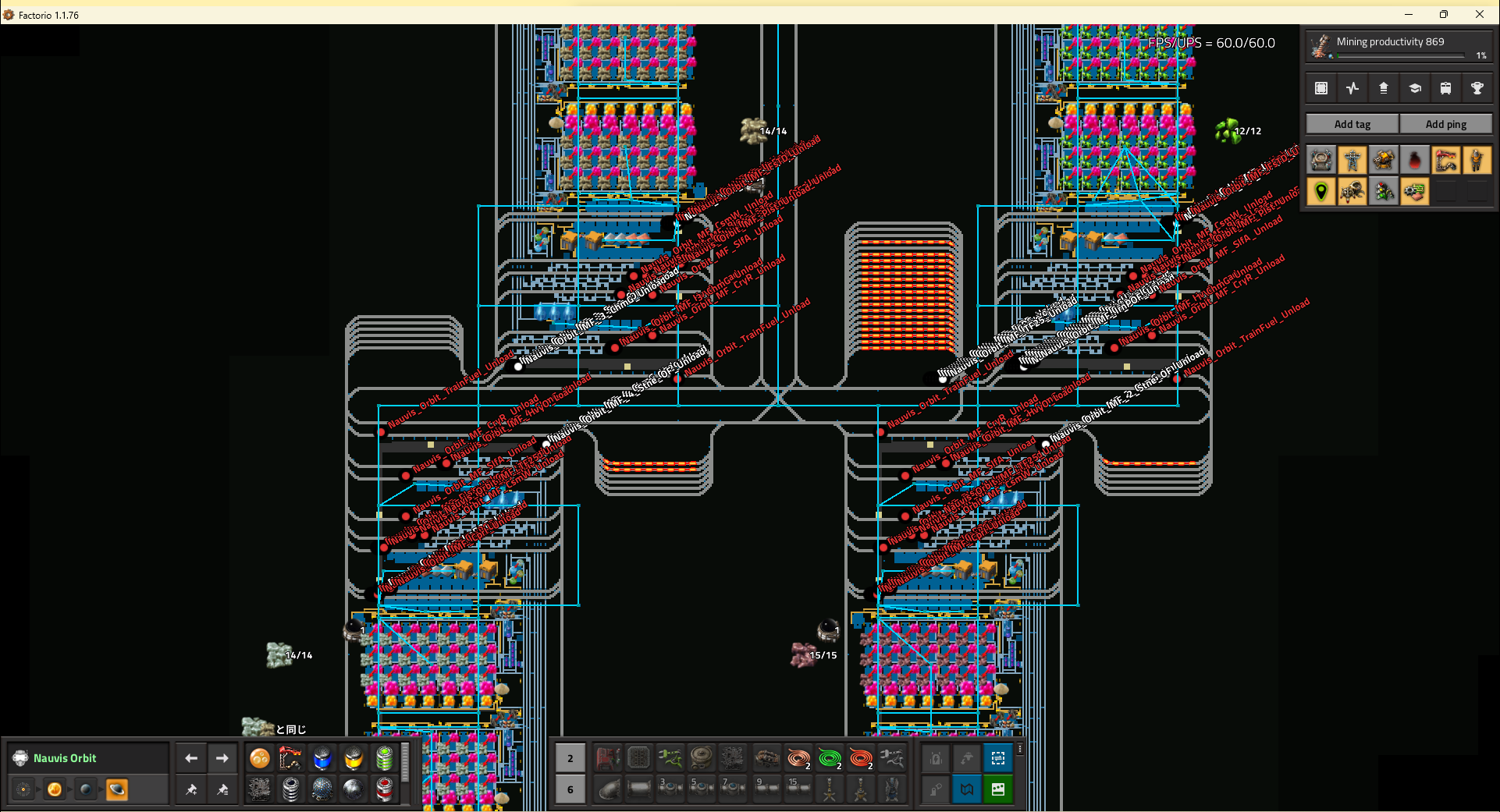Toggle pollution map overlay
Viewport: 1500px width, 812px height.
pos(1415,160)
